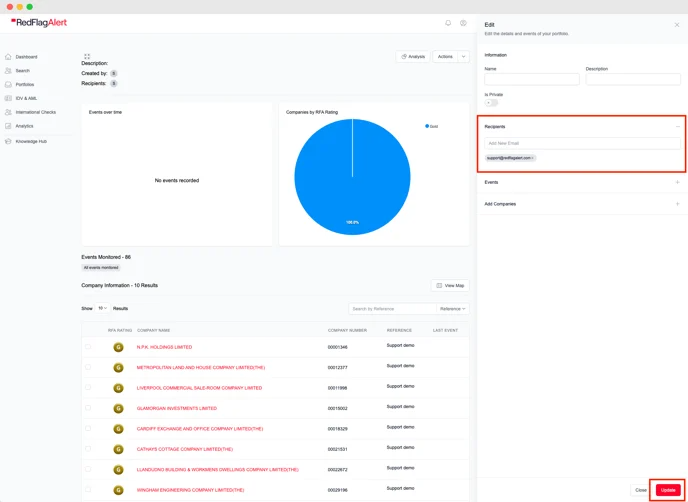The image size is (688, 502).
Task: Tick checkbox for Liverpool Commercial Sale-Room Company
Action: [x=88, y=387]
